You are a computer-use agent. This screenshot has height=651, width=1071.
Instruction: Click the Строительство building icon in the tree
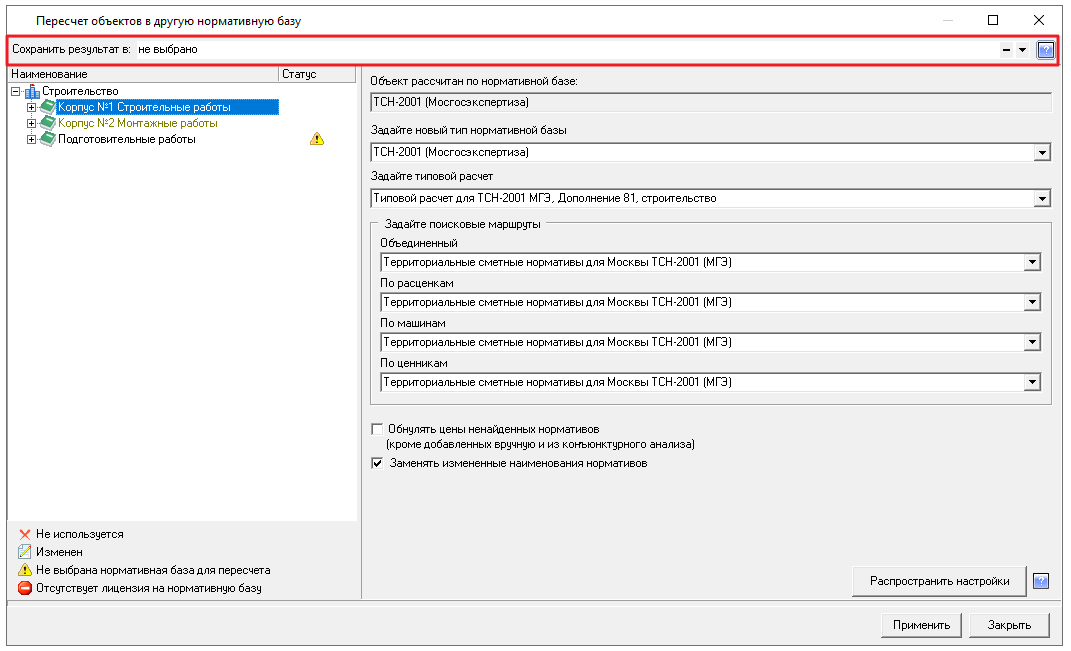32,92
